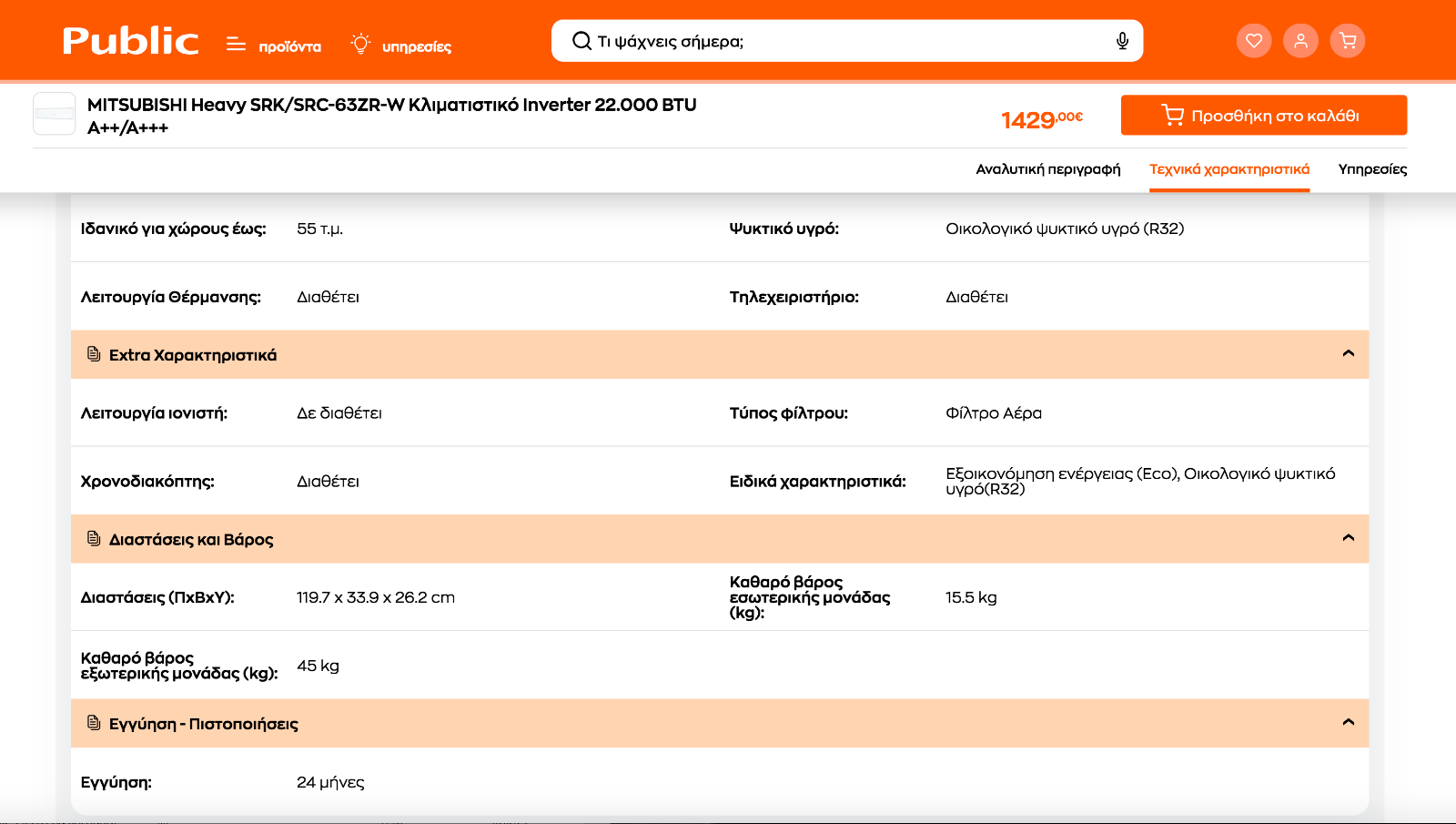Switch to 'Αναλυτική περιγραφή' tab
The height and width of the screenshot is (824, 1456).
[1048, 169]
